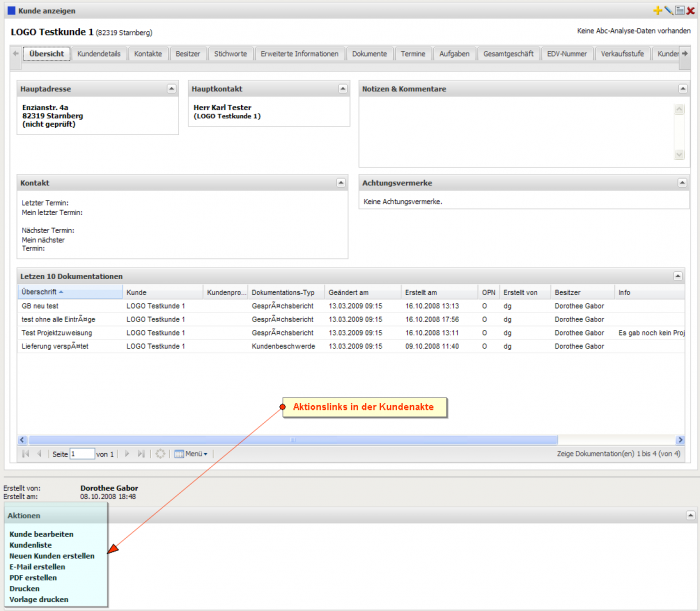Open the Kundendetails tab

(99, 54)
